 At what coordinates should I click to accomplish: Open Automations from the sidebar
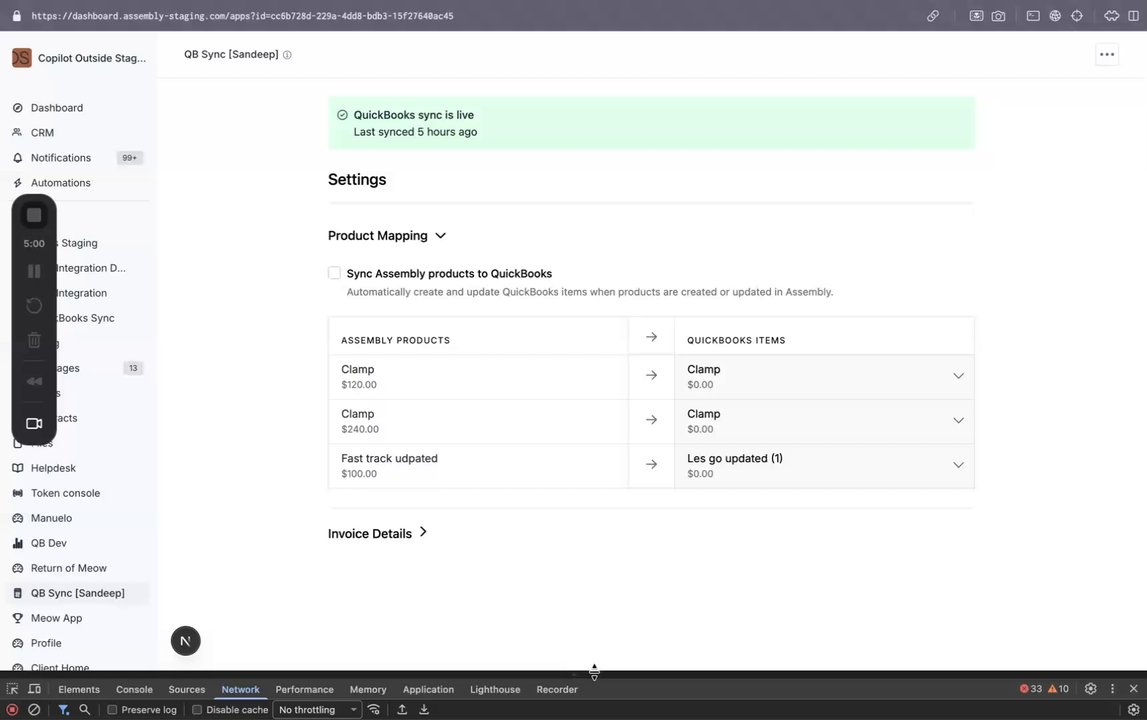click(x=60, y=183)
